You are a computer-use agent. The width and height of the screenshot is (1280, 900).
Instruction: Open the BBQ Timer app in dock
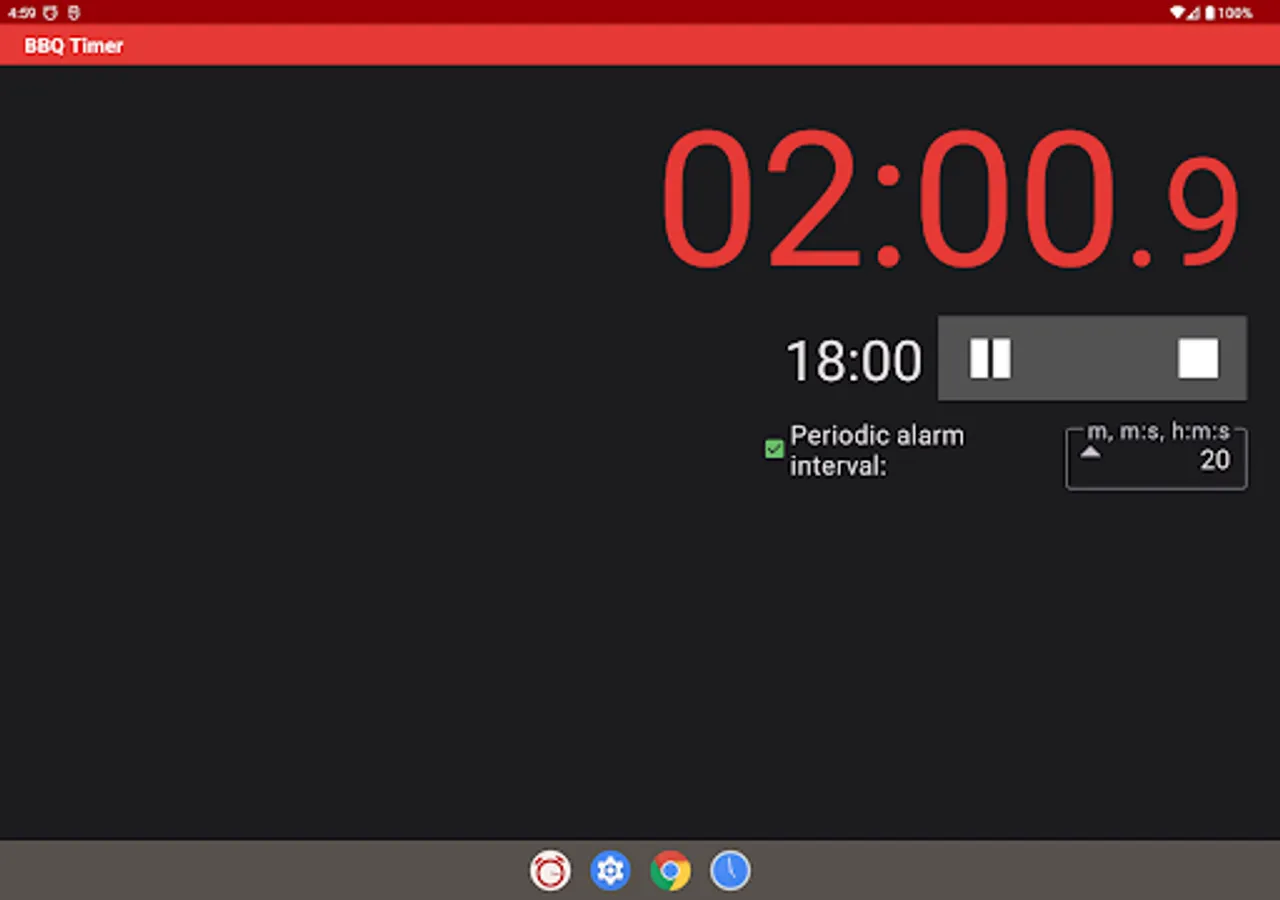pyautogui.click(x=550, y=871)
